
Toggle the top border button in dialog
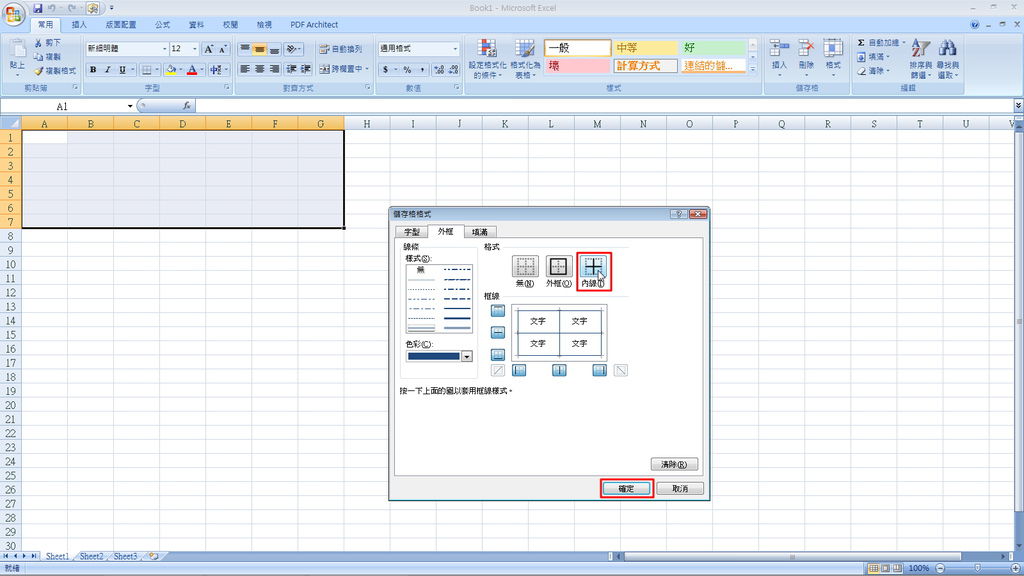coord(498,311)
